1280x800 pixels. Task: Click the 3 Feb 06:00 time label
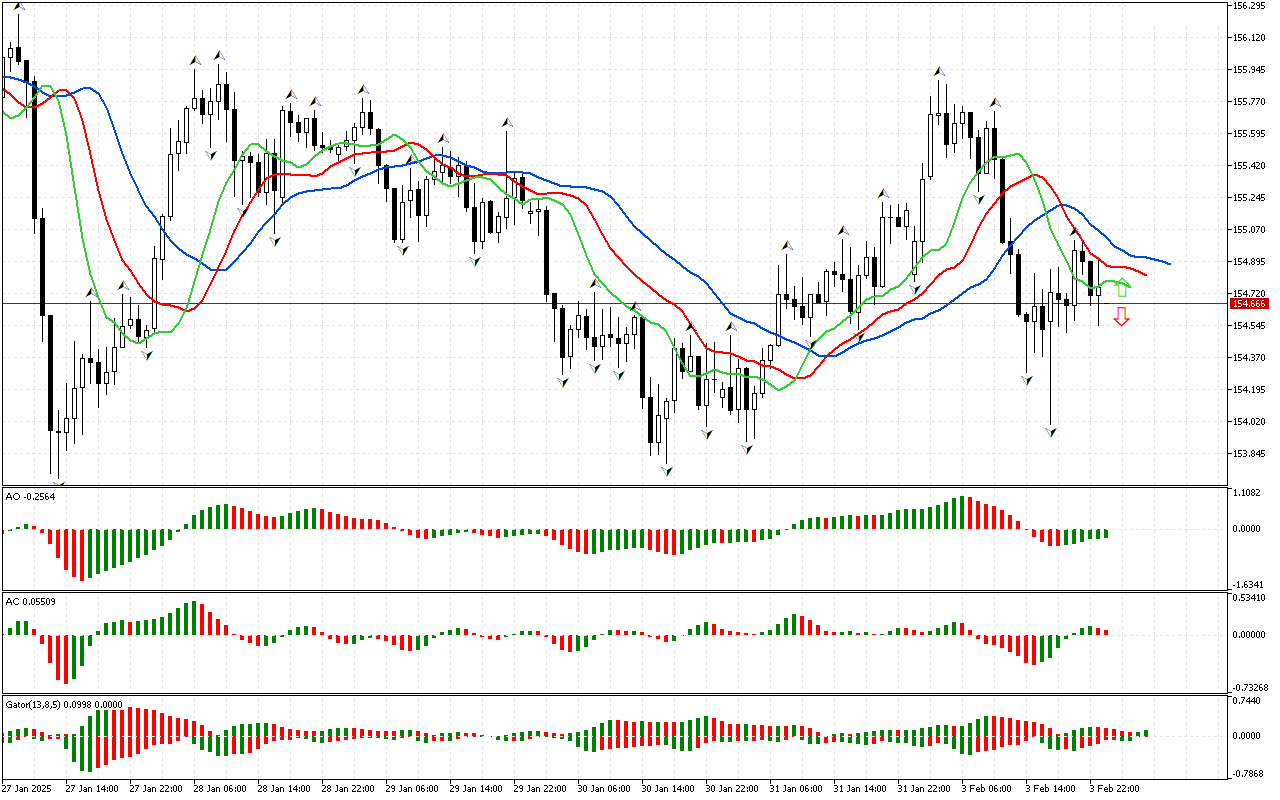click(985, 789)
